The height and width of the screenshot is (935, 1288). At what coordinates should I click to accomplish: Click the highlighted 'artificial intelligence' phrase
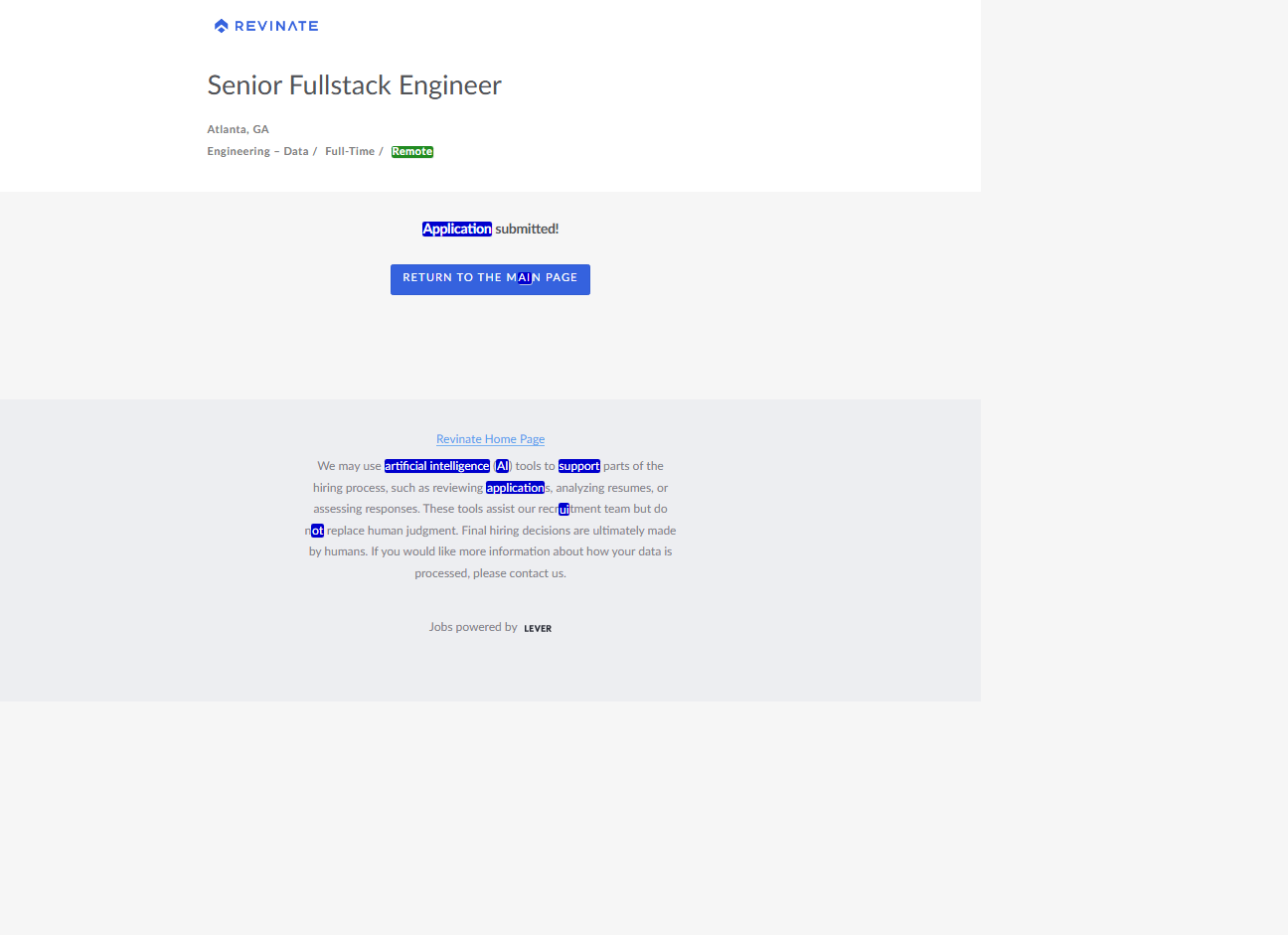437,466
